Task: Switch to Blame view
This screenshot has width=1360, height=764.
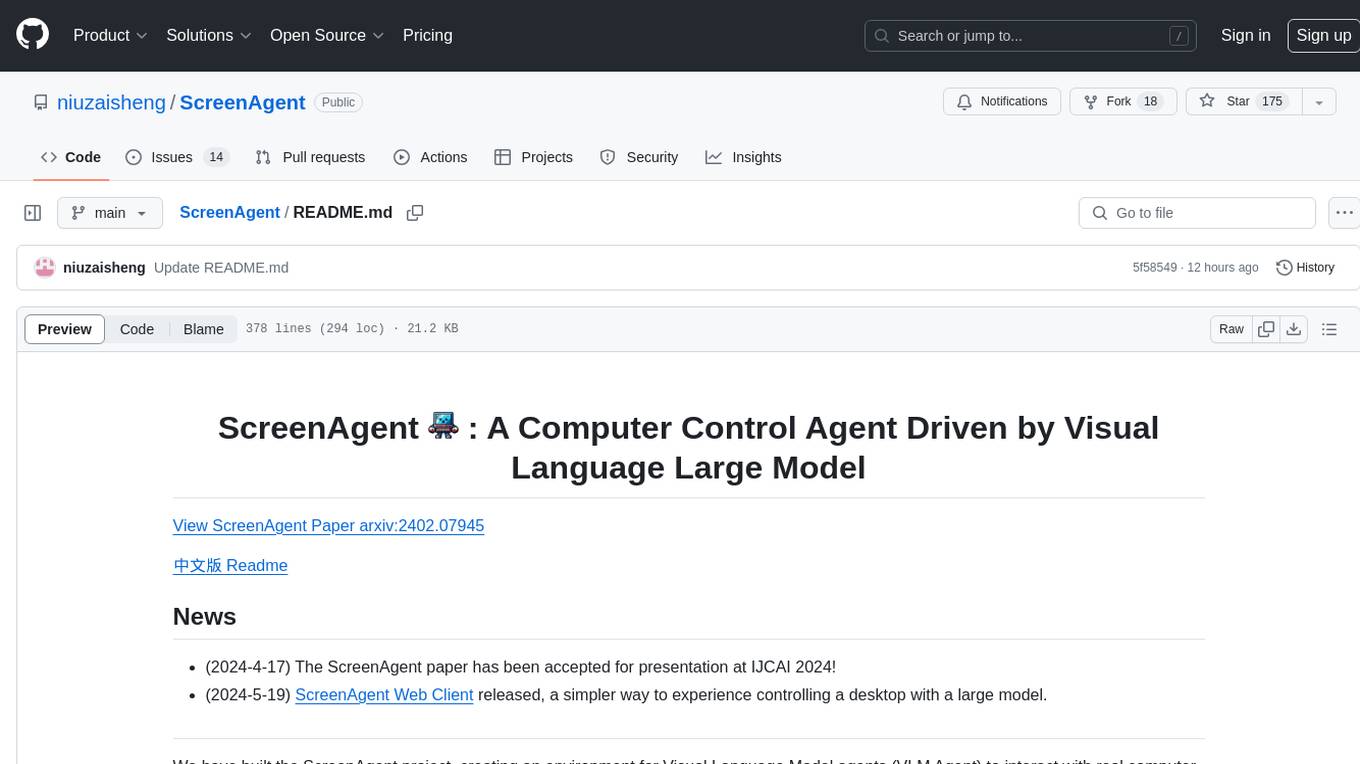Action: pyautogui.click(x=203, y=329)
